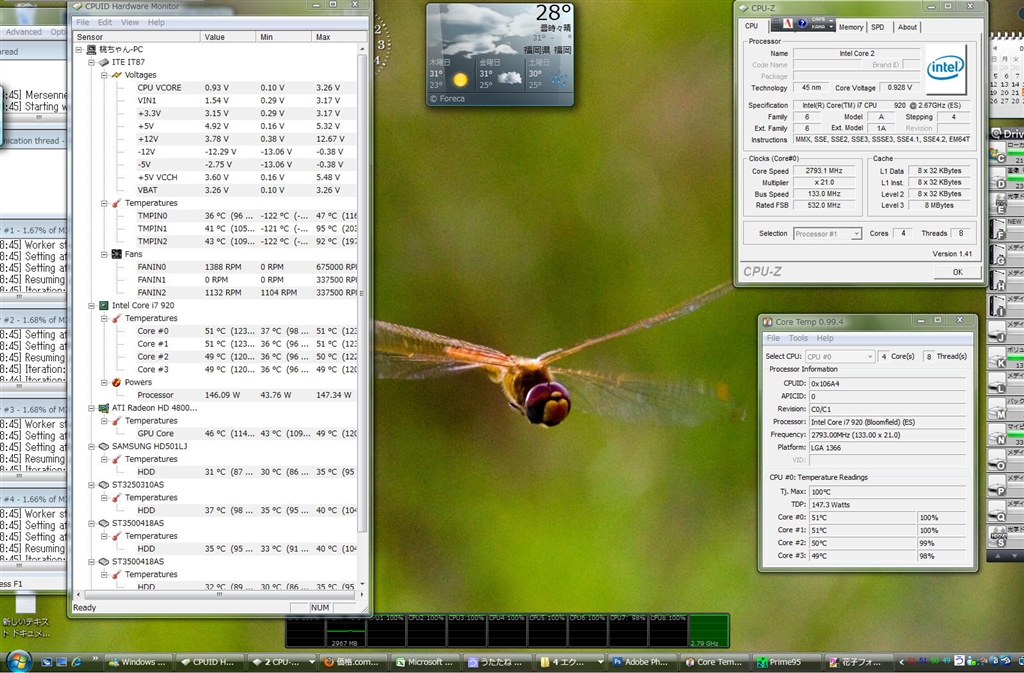Viewport: 1024px width, 673px height.
Task: Click the Hardware Monitor vertical scrollbar
Action: (362, 300)
